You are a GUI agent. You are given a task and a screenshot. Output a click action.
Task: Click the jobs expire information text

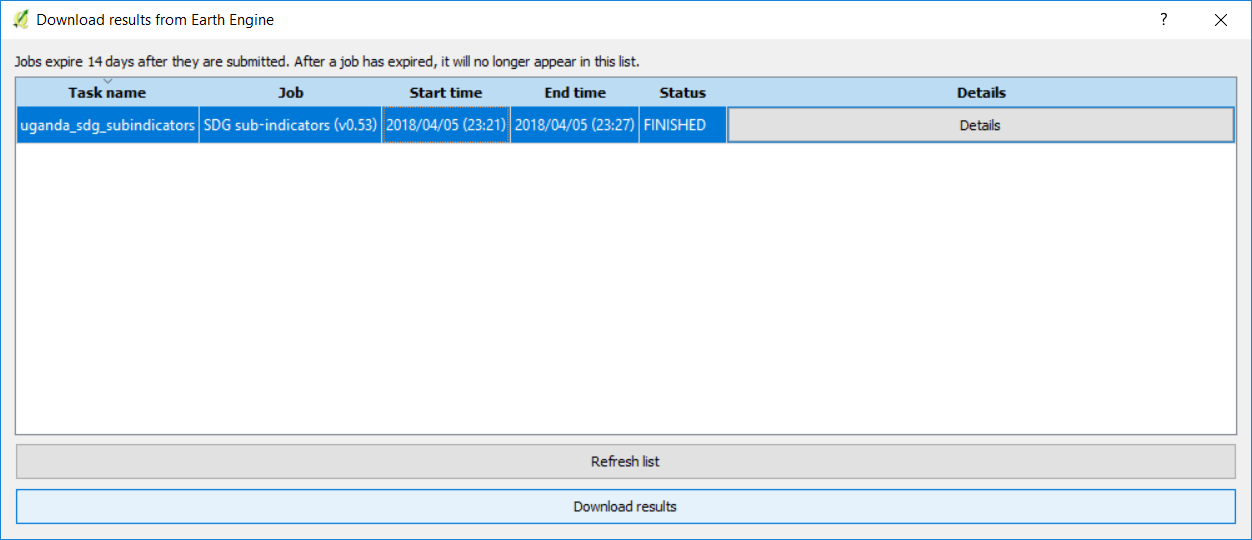tap(327, 62)
